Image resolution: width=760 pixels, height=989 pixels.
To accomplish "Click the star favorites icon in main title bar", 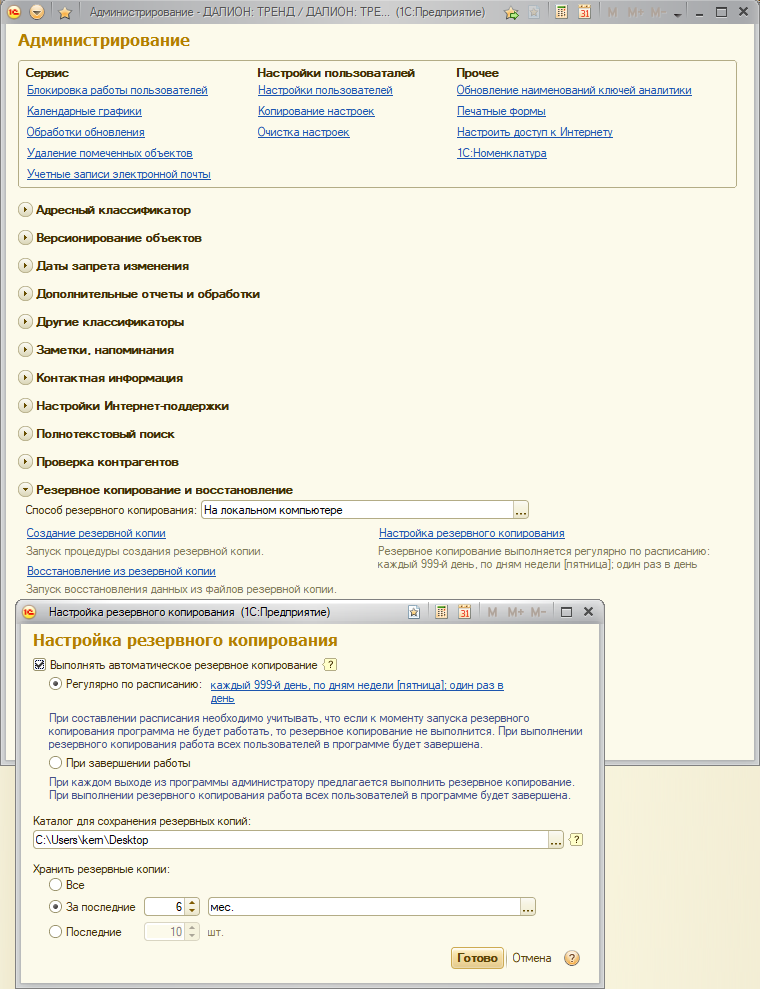I will tap(64, 12).
